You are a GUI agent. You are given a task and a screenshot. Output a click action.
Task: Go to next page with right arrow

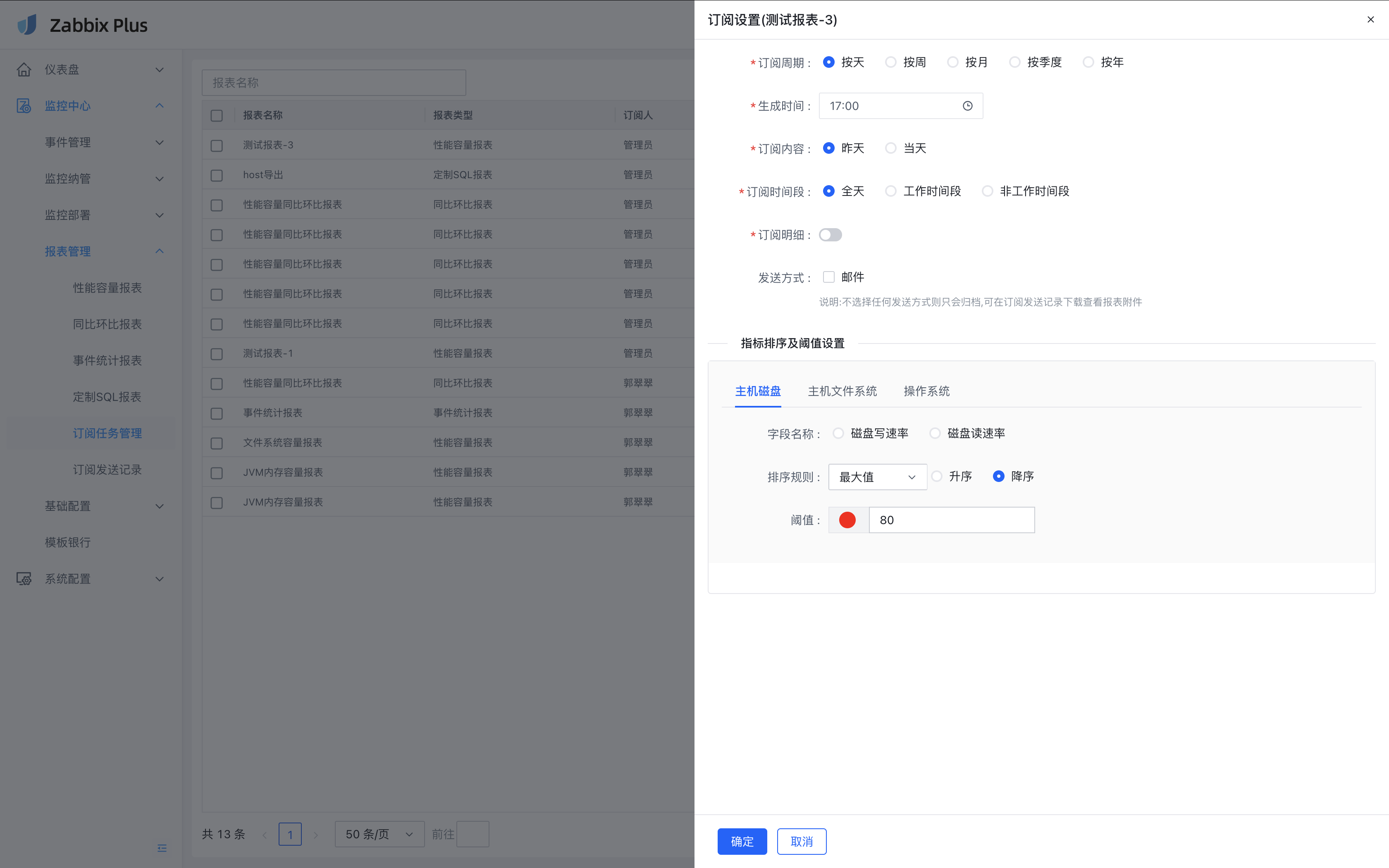pyautogui.click(x=316, y=834)
